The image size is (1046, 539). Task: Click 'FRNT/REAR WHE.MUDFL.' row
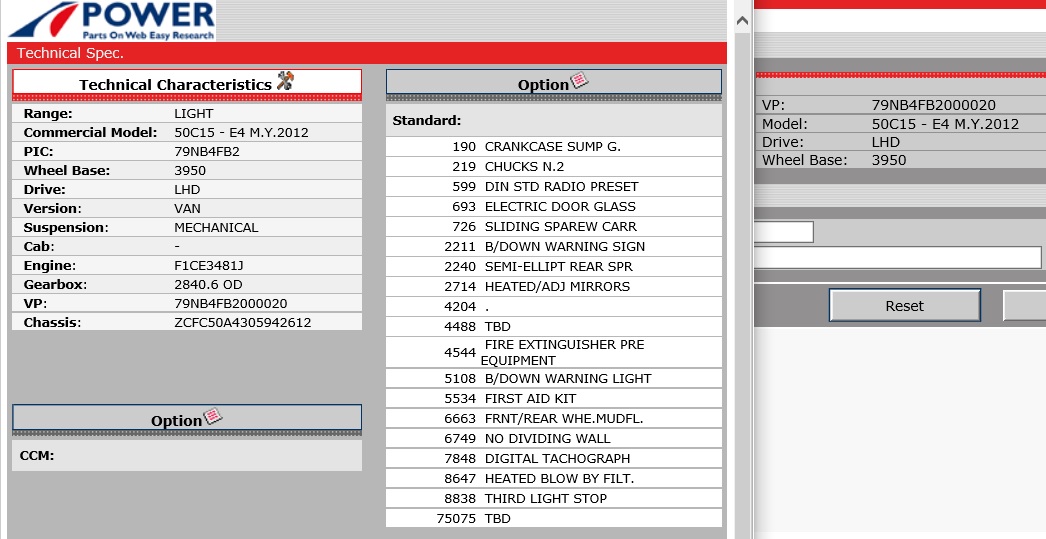click(554, 418)
